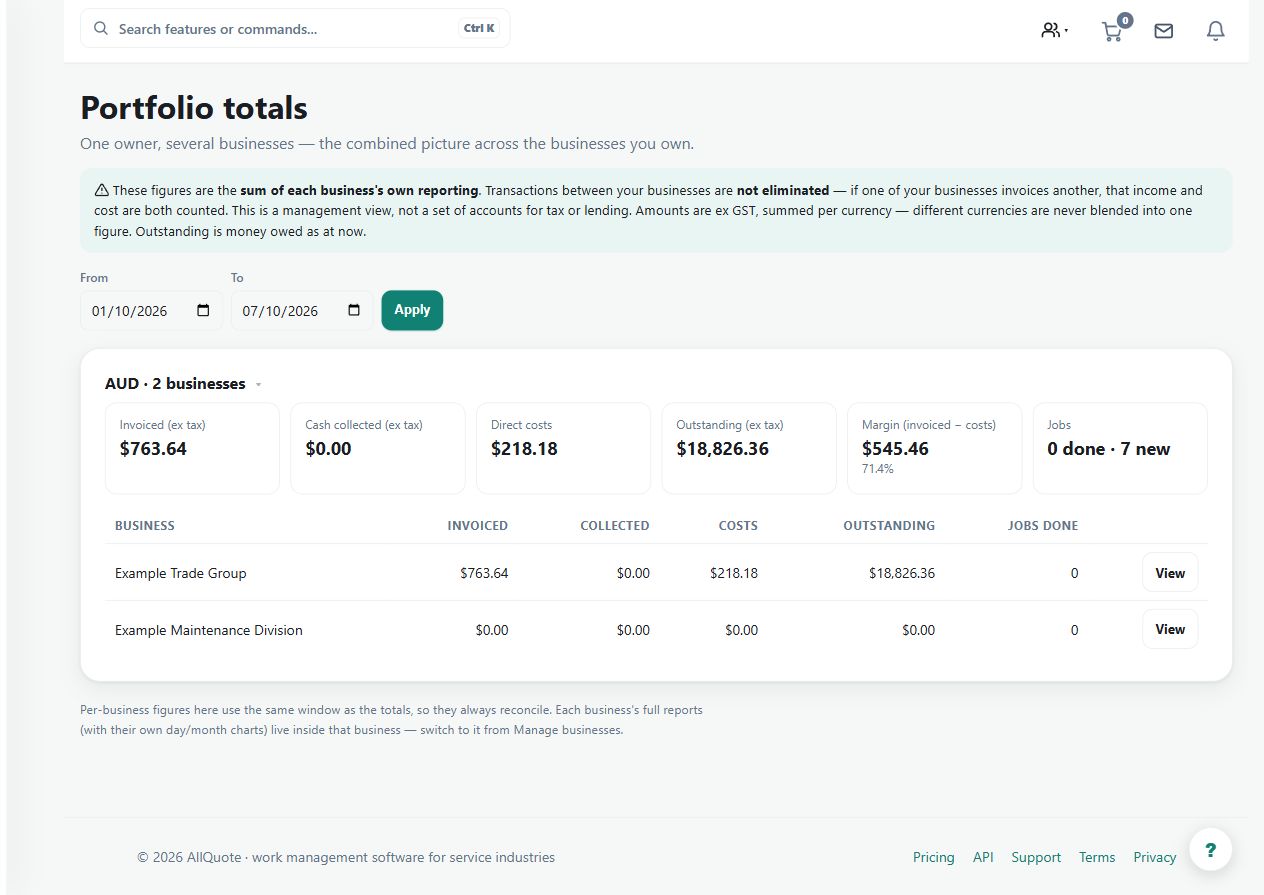Click the INVOICED column header
The image size is (1264, 895).
click(478, 525)
